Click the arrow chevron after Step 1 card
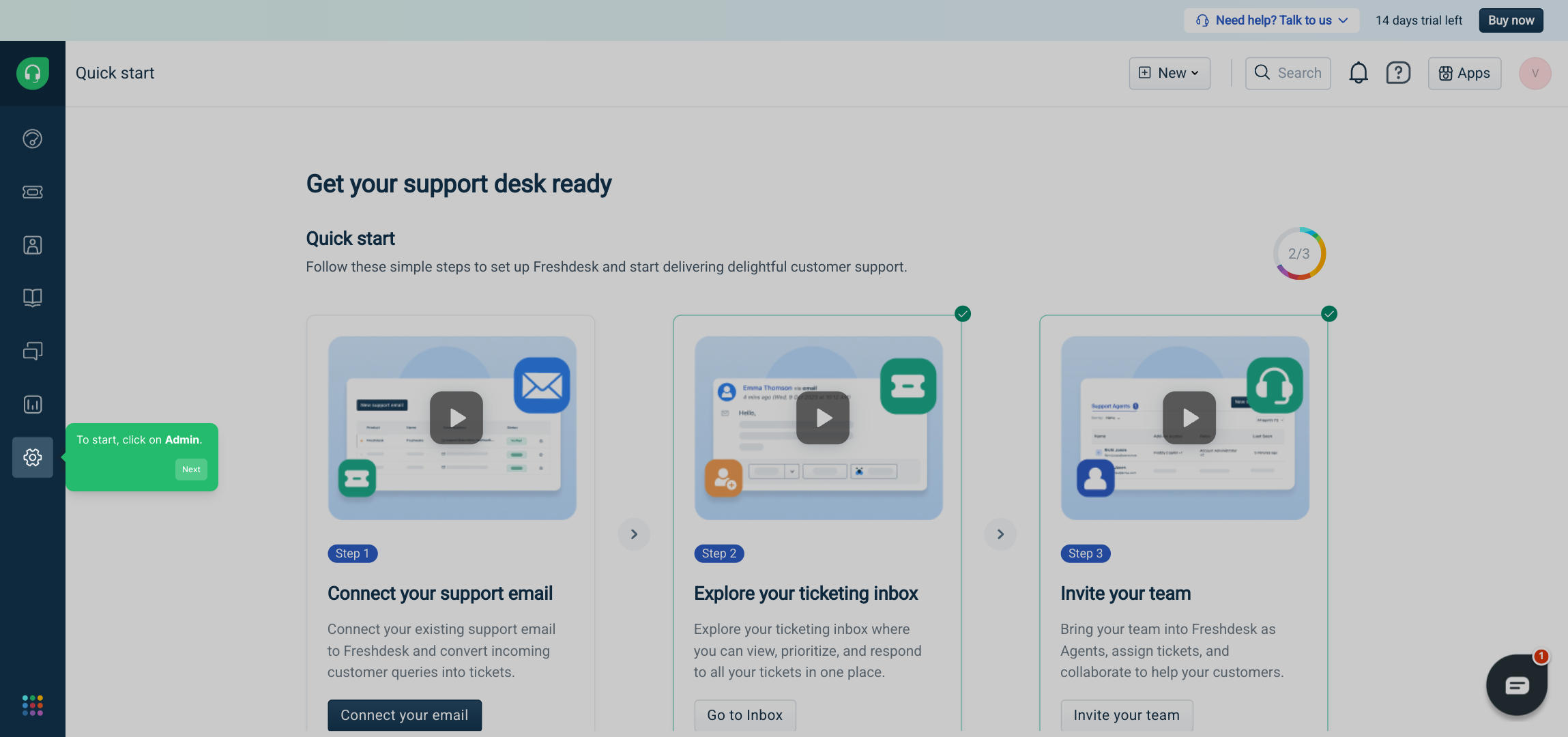1568x737 pixels. 634,534
